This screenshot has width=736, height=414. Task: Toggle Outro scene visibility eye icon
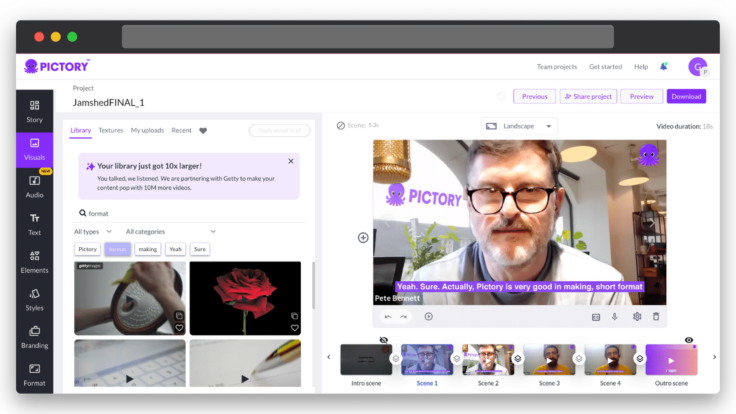pos(689,340)
